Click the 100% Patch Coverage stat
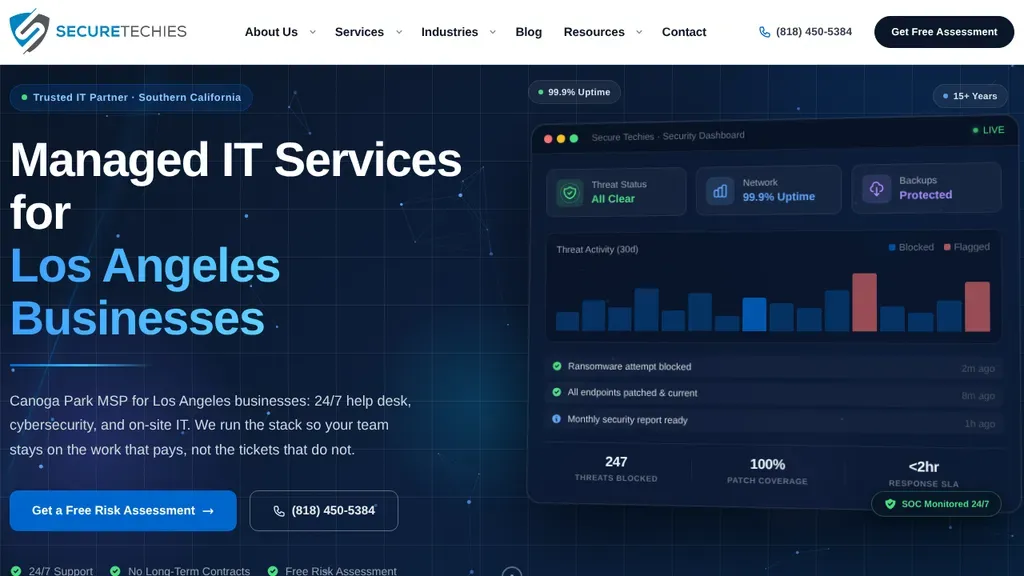The image size is (1024, 576). click(767, 471)
